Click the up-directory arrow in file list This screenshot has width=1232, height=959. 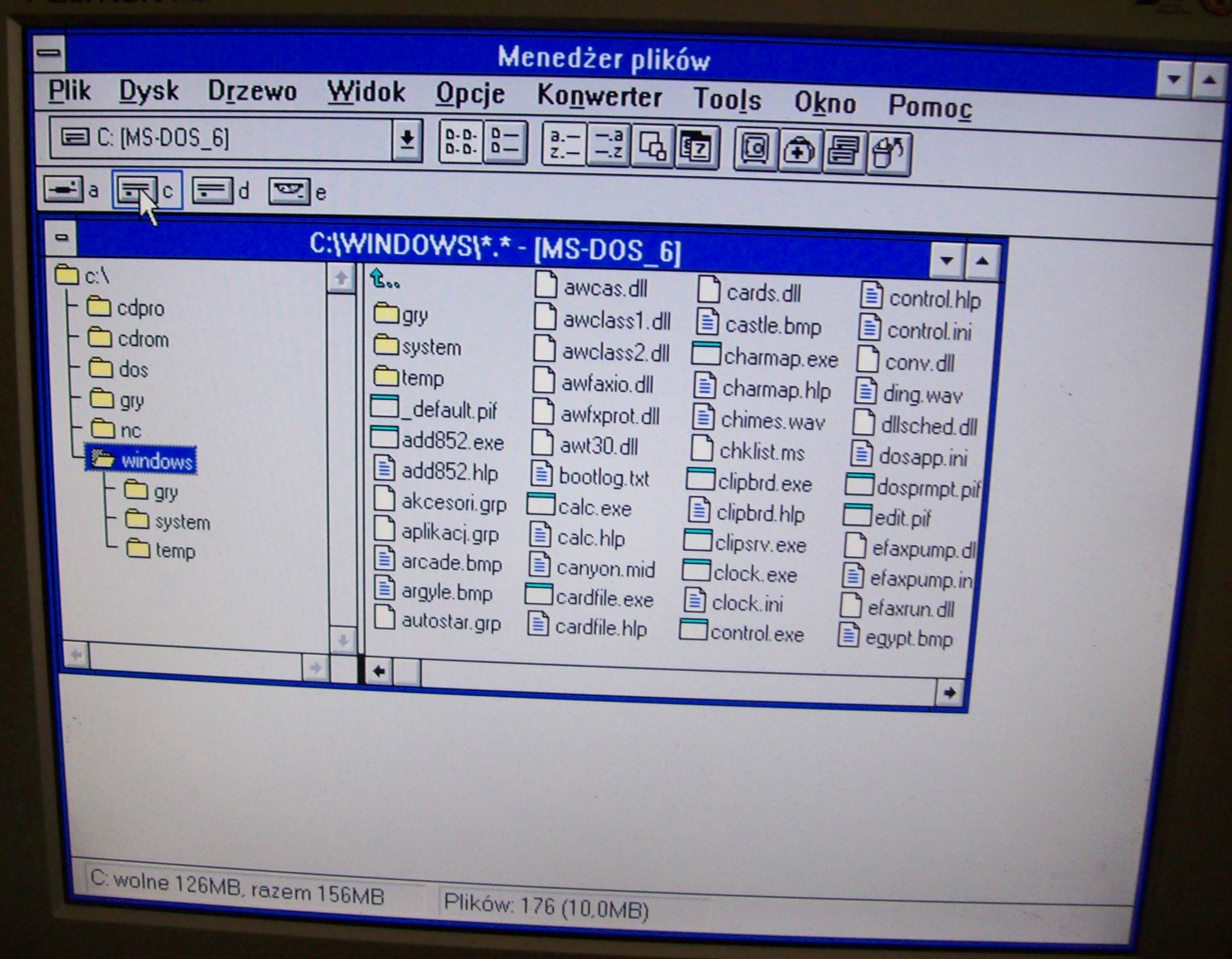[x=385, y=279]
